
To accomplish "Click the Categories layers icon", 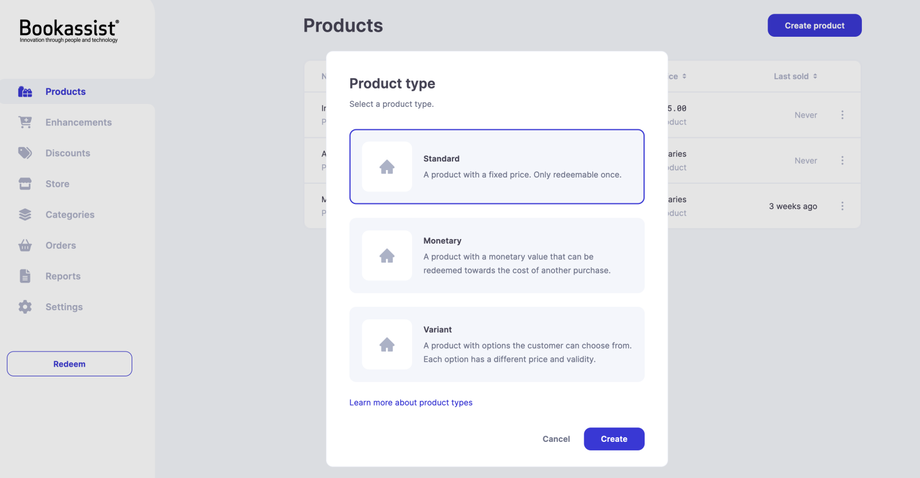I will [x=25, y=215].
